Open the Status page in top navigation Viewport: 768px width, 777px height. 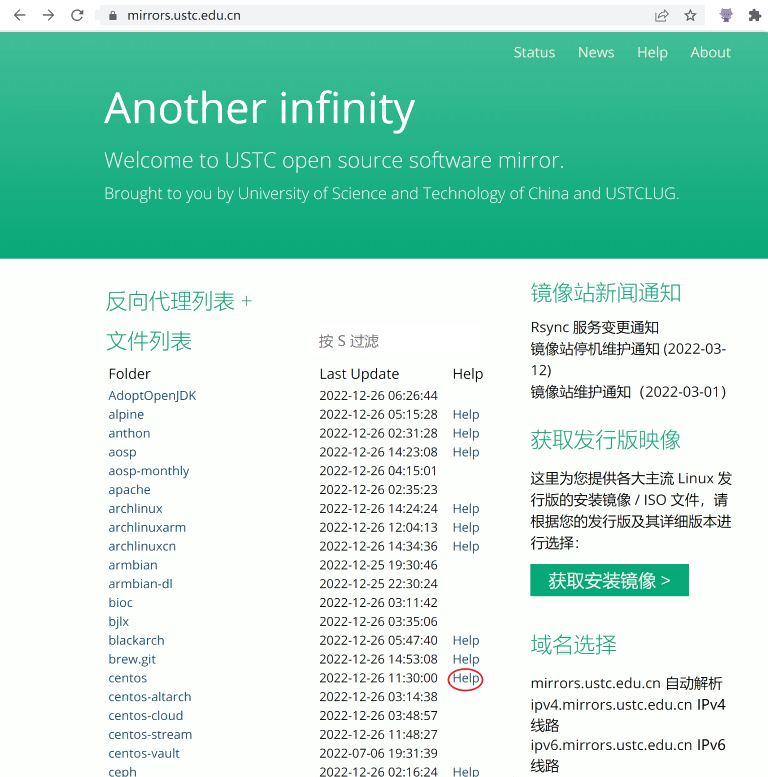click(x=534, y=52)
